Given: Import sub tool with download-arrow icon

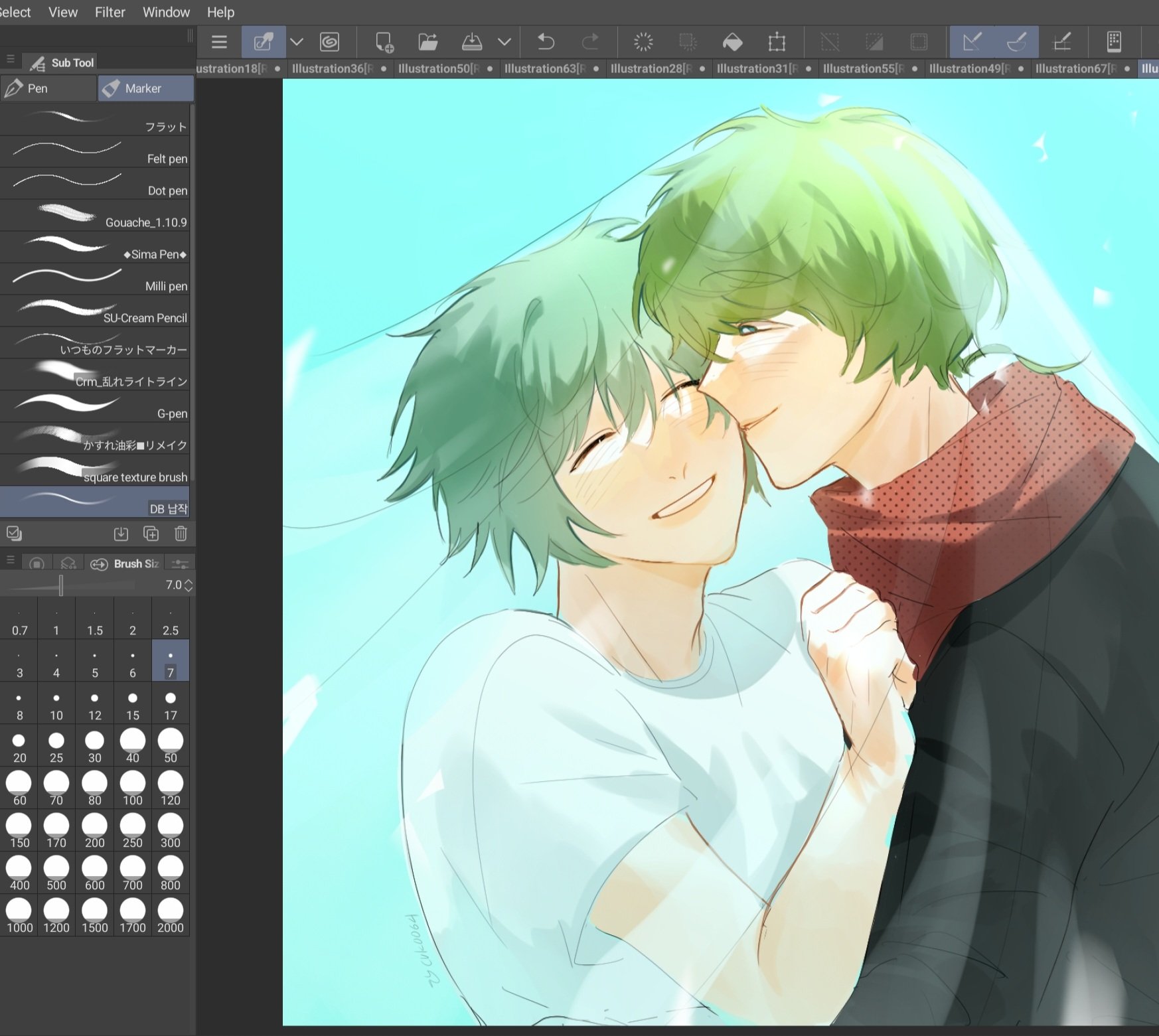Looking at the screenshot, I should [x=121, y=534].
